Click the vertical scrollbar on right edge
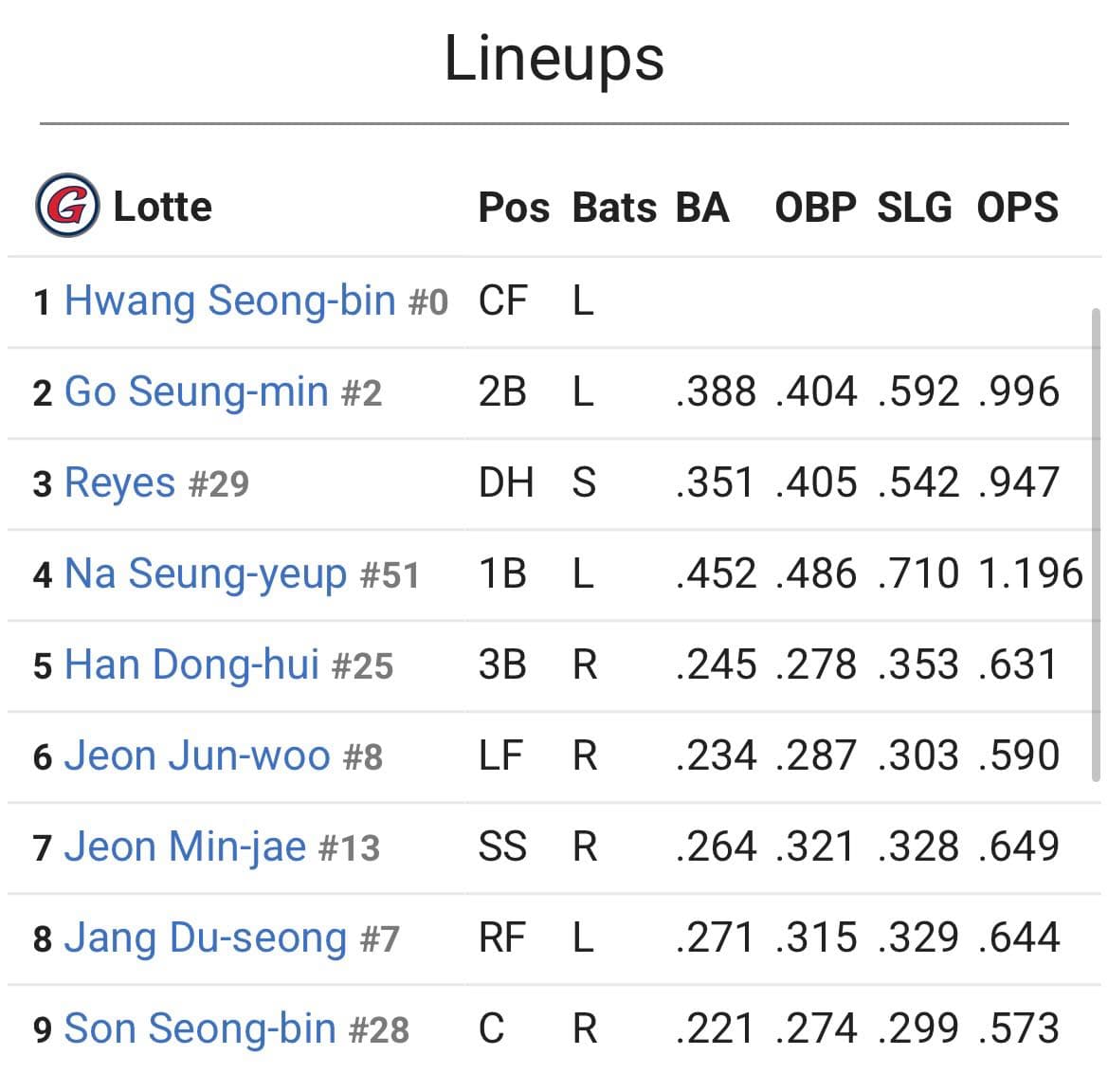1108x1092 pixels. pyautogui.click(x=1096, y=544)
